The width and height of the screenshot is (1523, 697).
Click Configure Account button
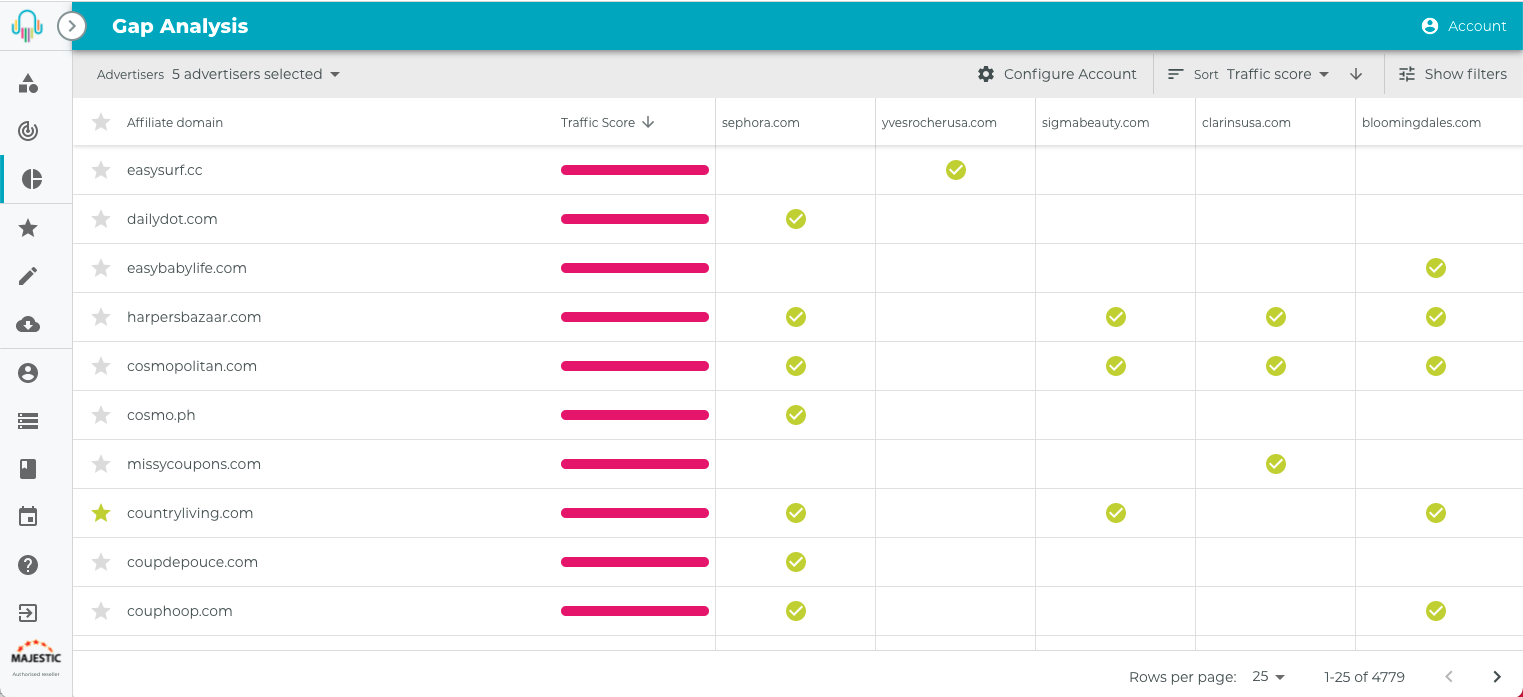[x=1057, y=74]
